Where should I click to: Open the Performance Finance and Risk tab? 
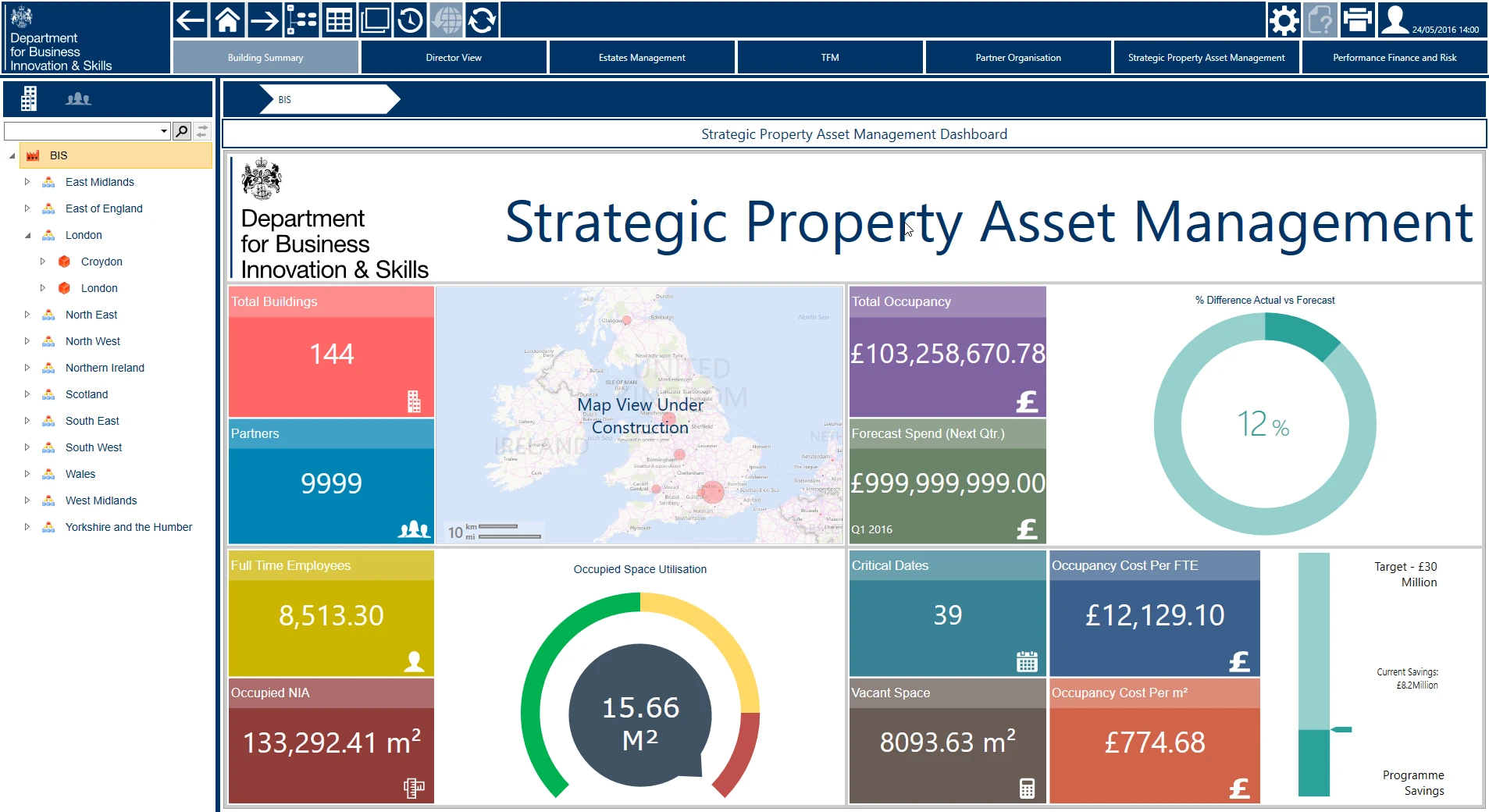(1395, 57)
